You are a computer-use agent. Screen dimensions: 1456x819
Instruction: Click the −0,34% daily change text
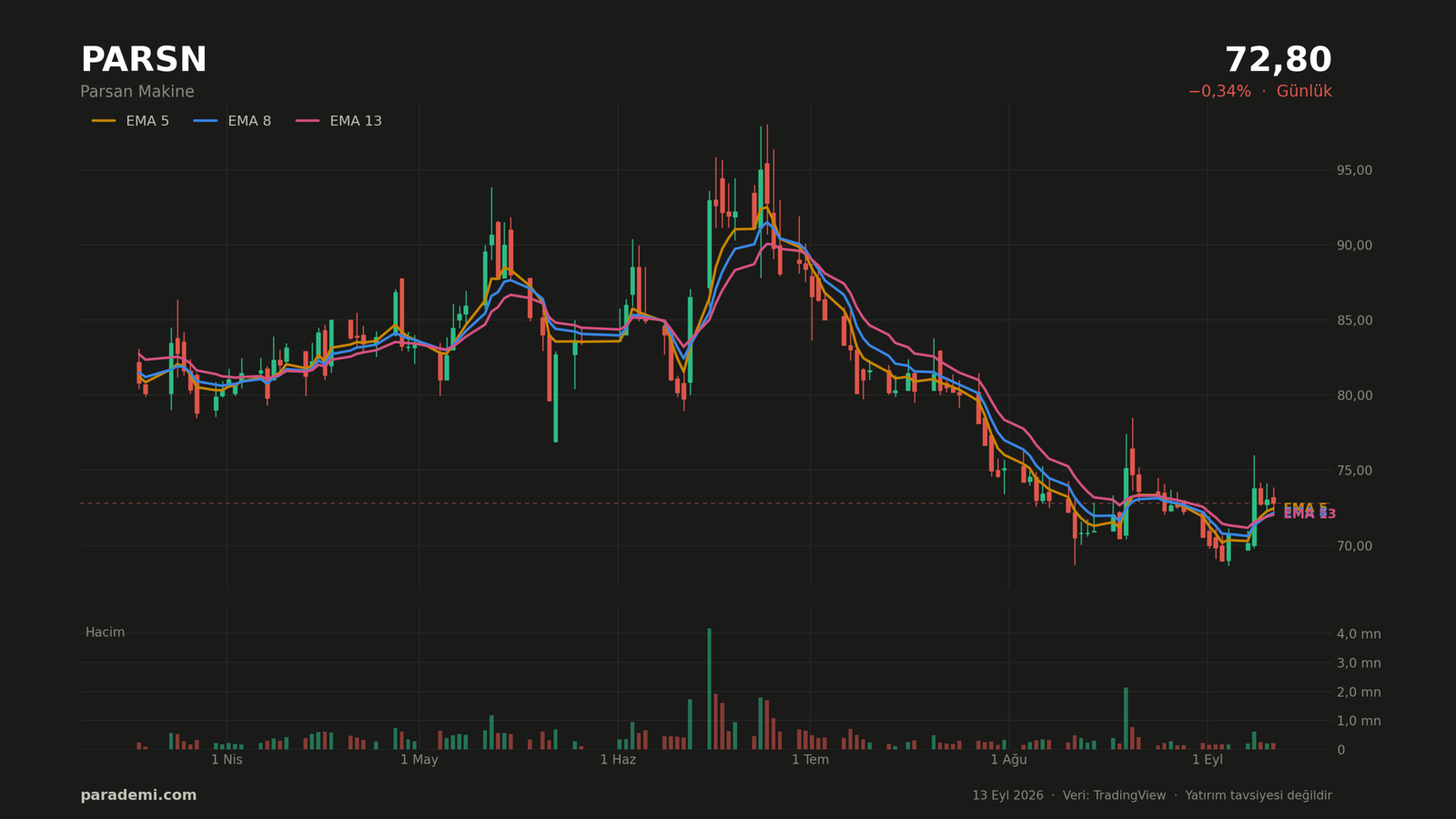coord(1219,92)
